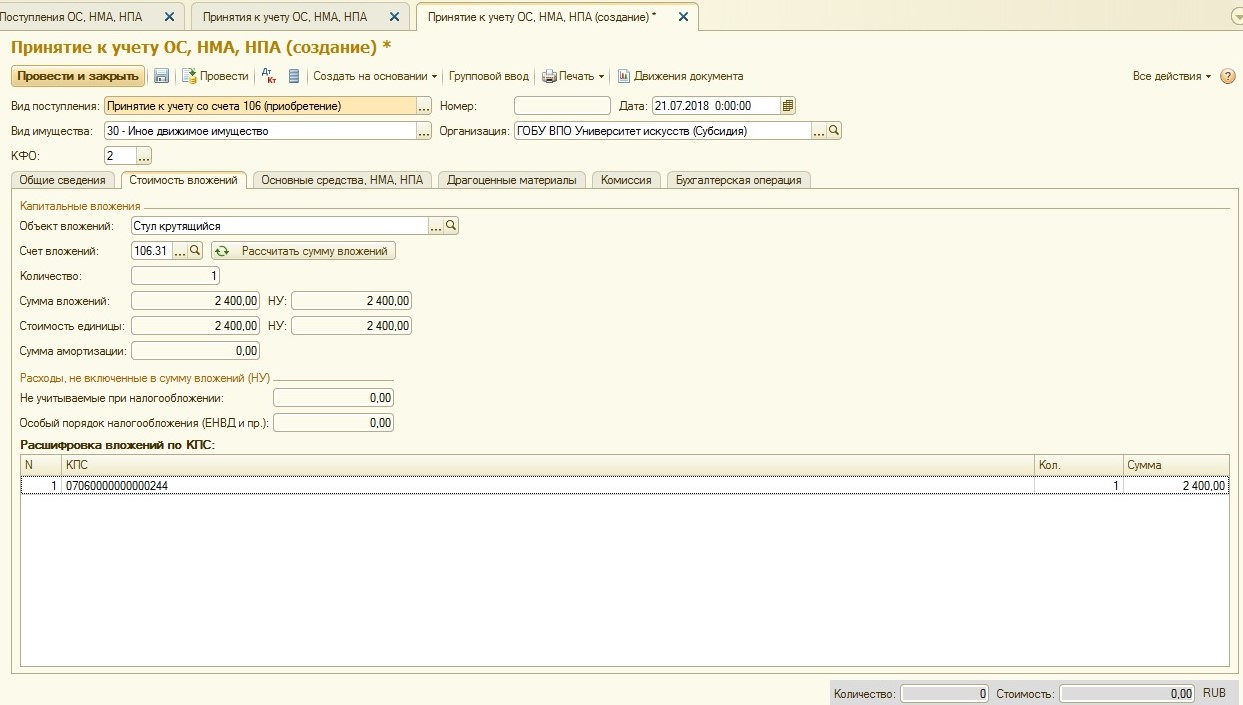This screenshot has width=1243, height=705.
Task: Click the save diskette icon in toolbar
Action: [161, 76]
